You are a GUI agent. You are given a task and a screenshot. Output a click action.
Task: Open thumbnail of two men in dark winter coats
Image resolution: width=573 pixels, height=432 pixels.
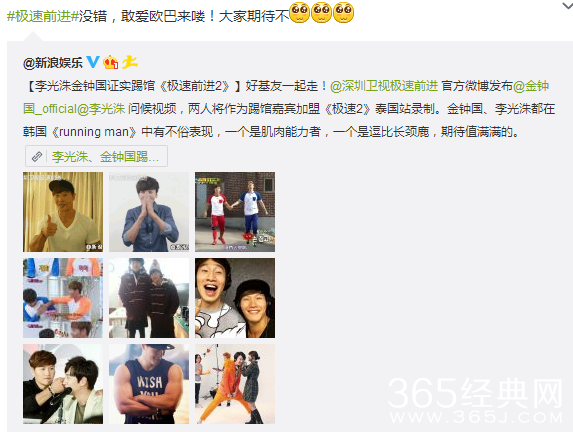click(x=149, y=298)
